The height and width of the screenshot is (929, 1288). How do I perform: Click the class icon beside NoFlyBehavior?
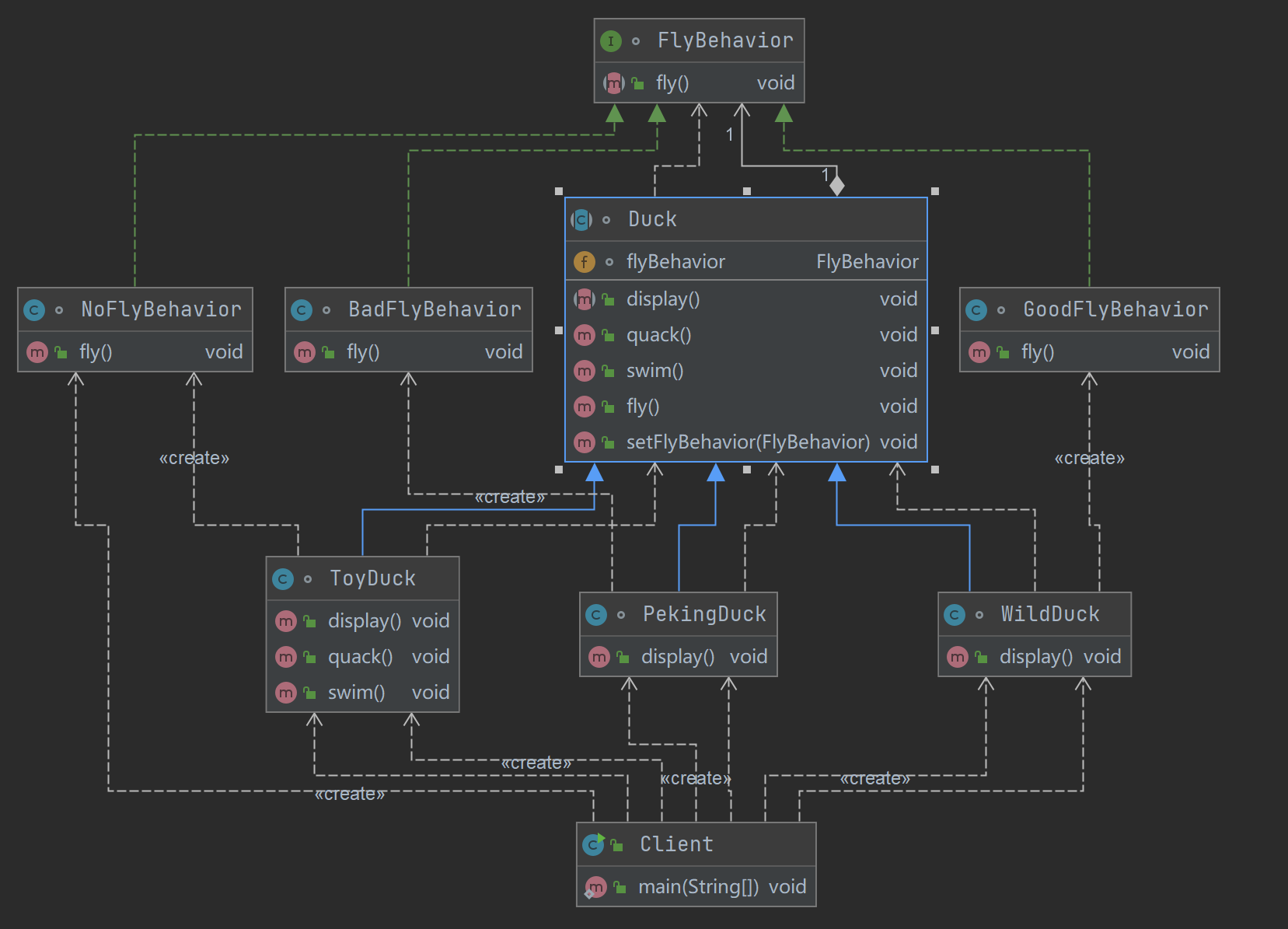coord(34,310)
